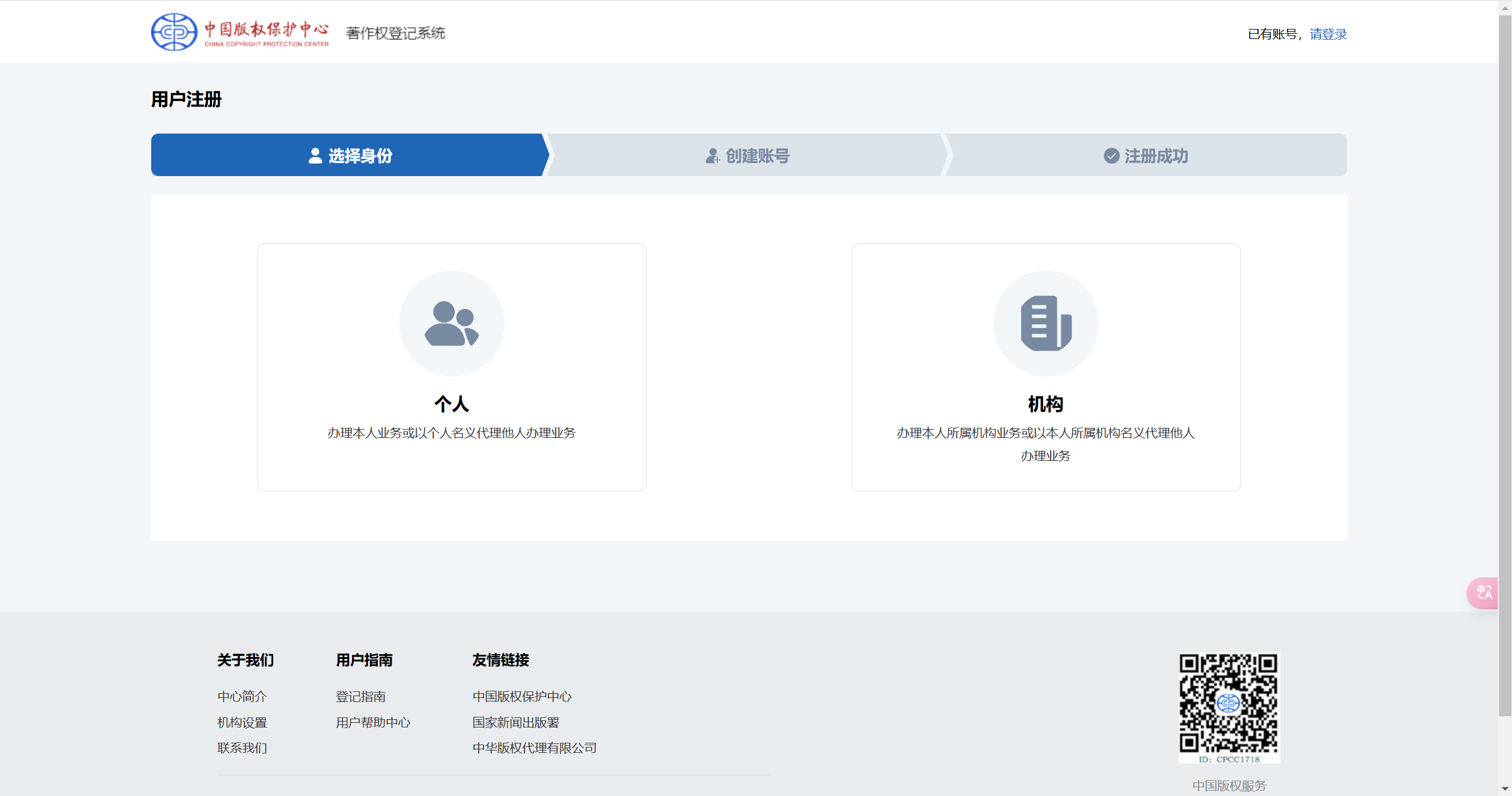
Task: Click the person icon beside 选择身份
Action: click(x=315, y=156)
